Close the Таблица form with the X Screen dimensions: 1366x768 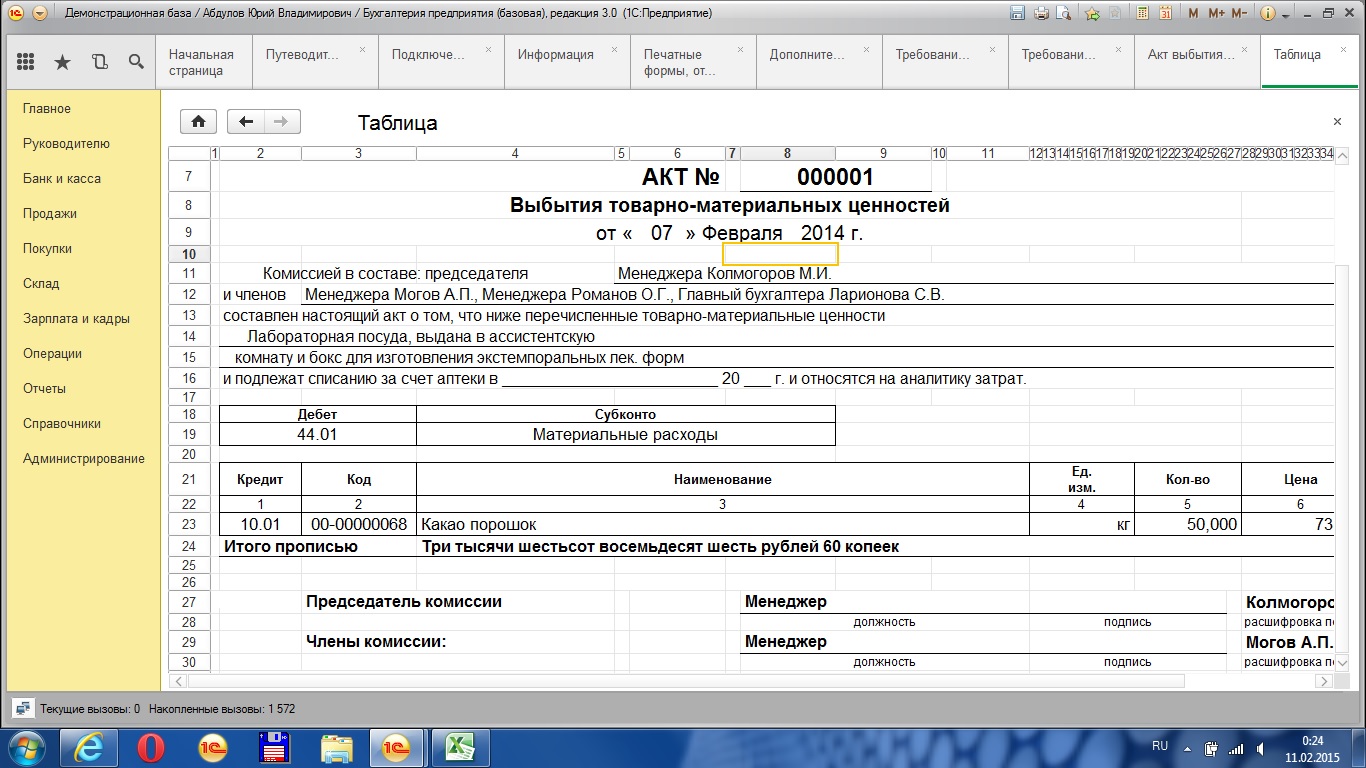(x=1337, y=122)
